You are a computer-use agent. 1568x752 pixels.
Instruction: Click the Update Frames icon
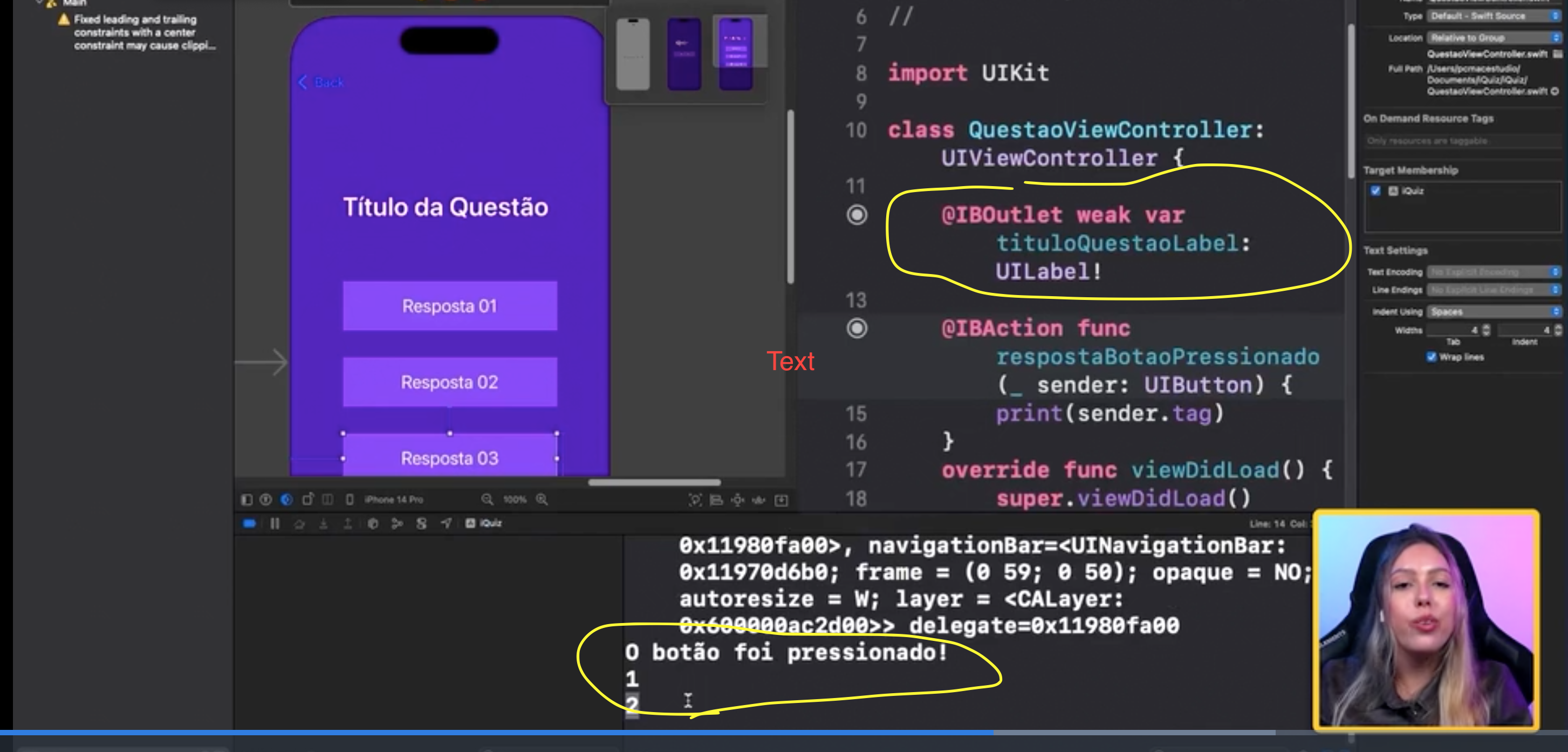(695, 501)
